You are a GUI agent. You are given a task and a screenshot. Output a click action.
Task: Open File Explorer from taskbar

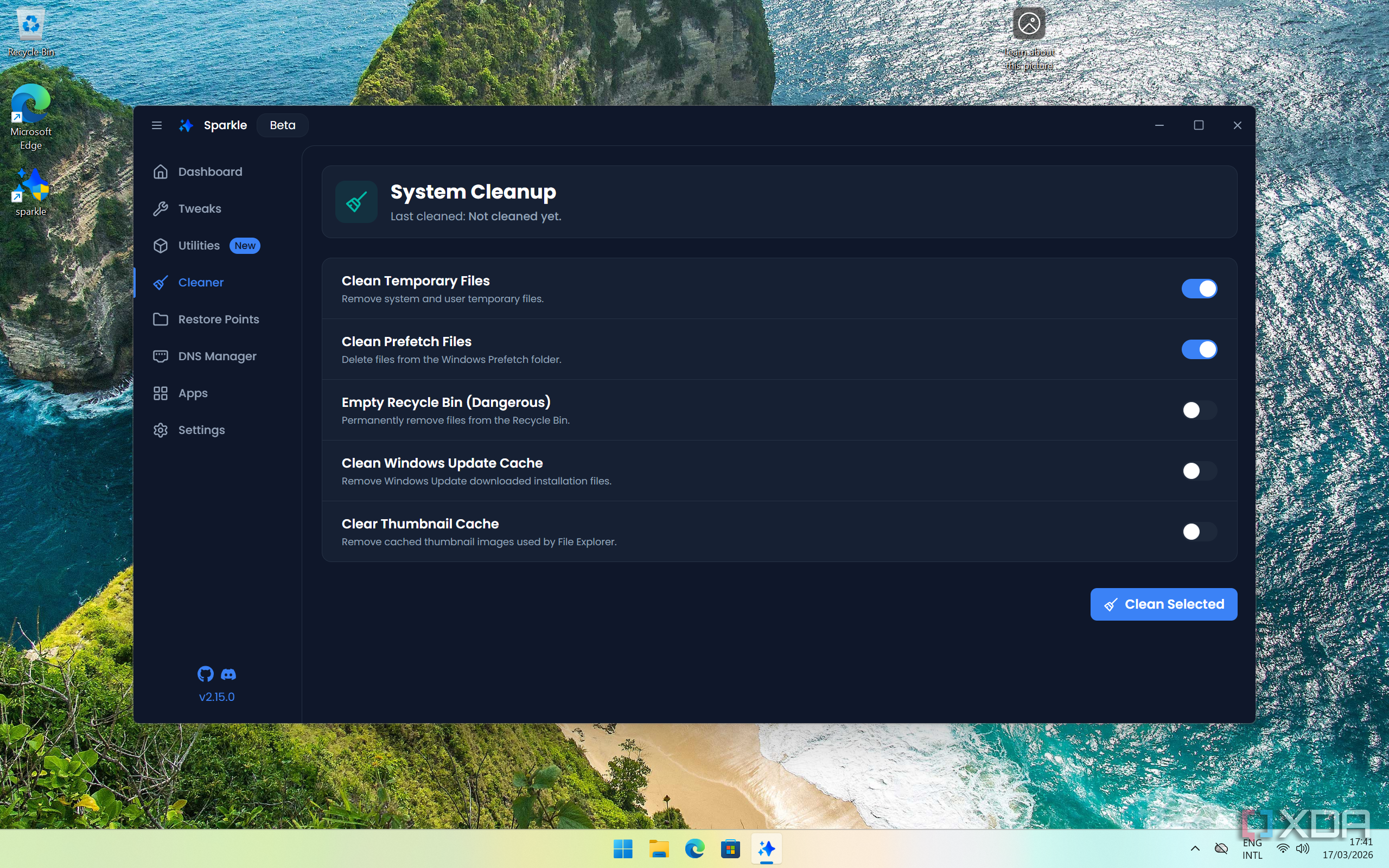coord(659,848)
